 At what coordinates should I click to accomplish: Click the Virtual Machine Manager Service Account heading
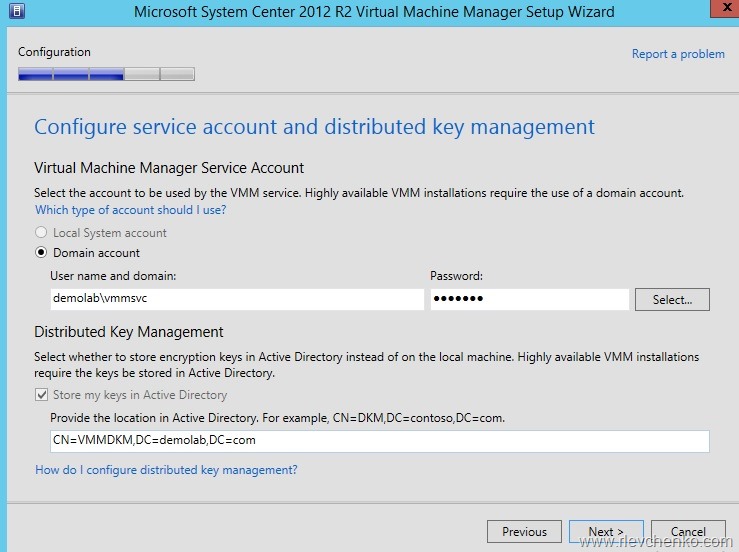tap(169, 168)
